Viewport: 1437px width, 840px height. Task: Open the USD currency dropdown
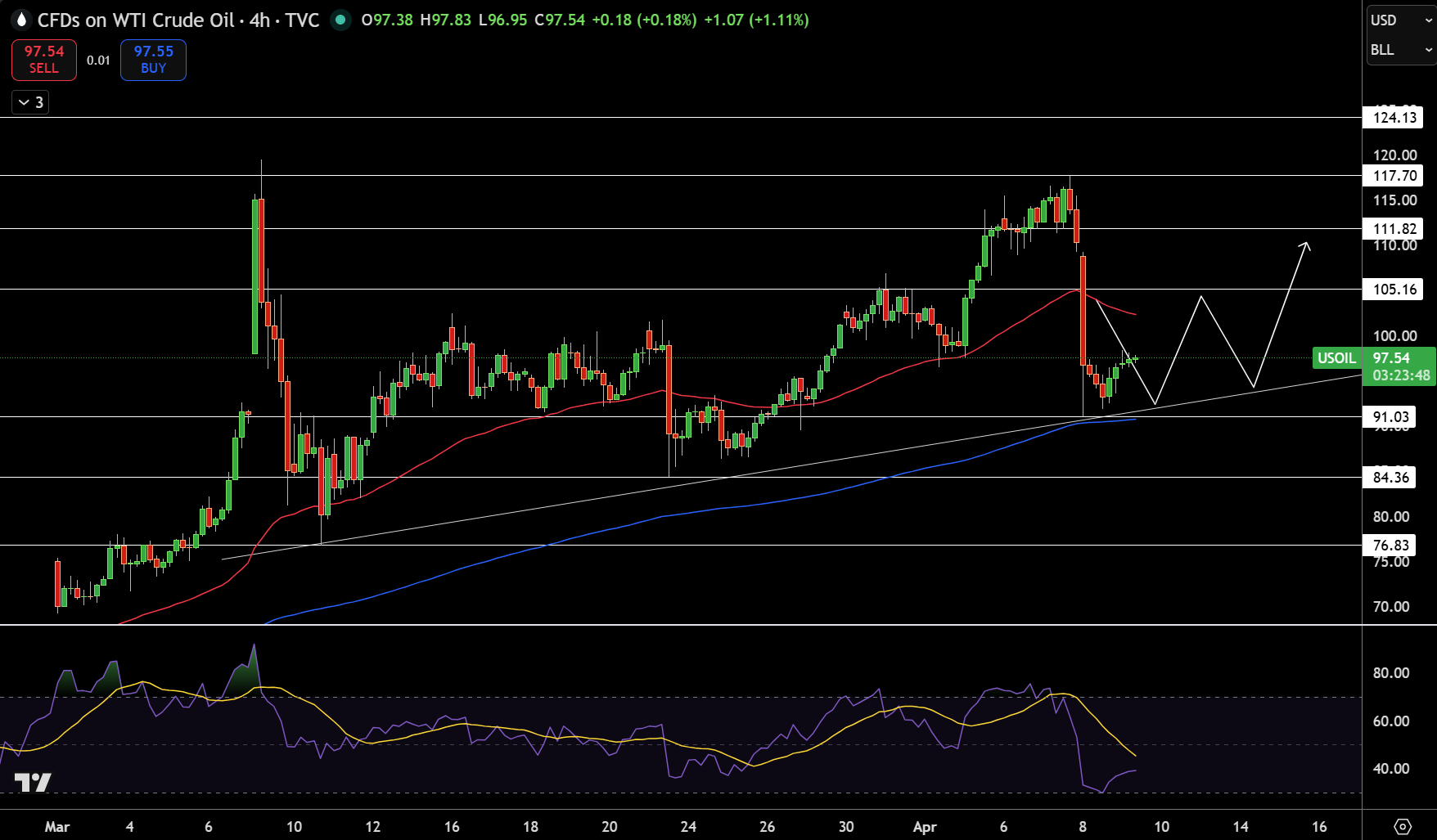(x=1399, y=20)
